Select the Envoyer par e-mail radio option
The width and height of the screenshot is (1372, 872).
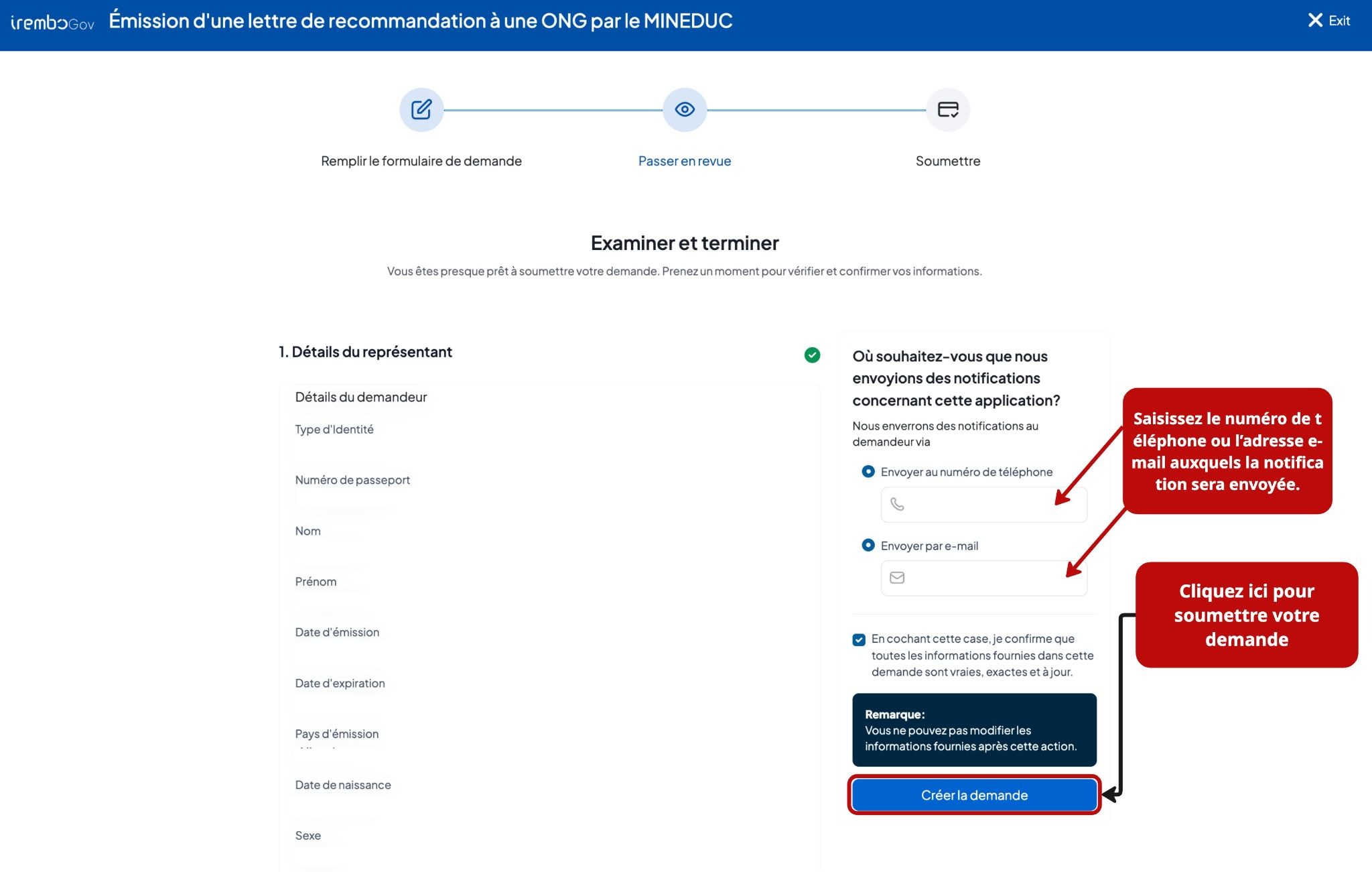click(868, 545)
